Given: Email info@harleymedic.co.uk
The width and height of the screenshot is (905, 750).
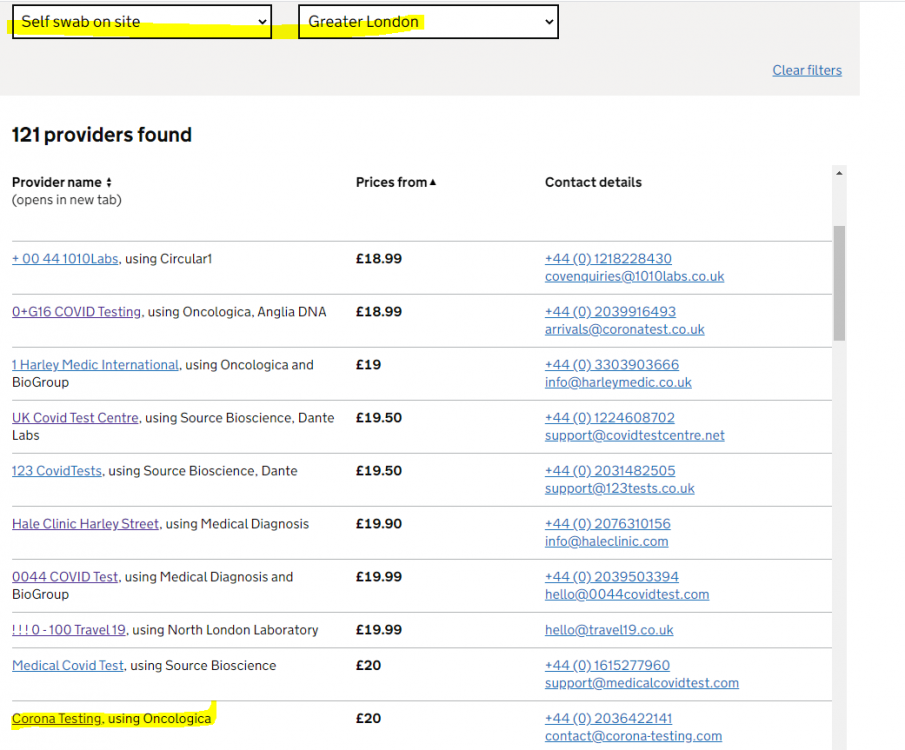Looking at the screenshot, I should [618, 383].
